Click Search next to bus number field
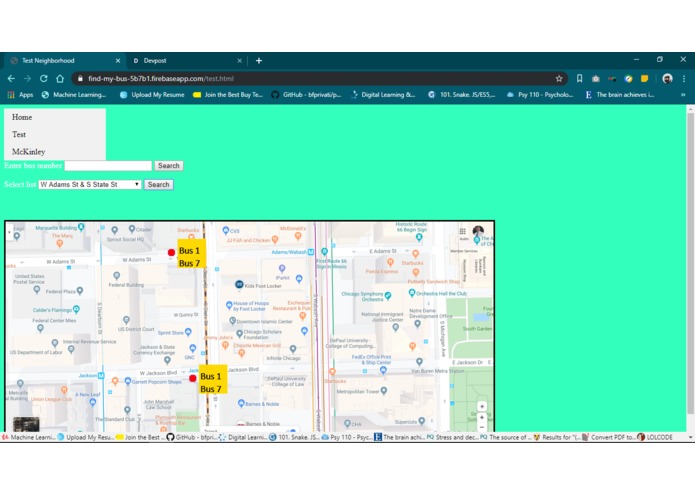 (x=168, y=166)
